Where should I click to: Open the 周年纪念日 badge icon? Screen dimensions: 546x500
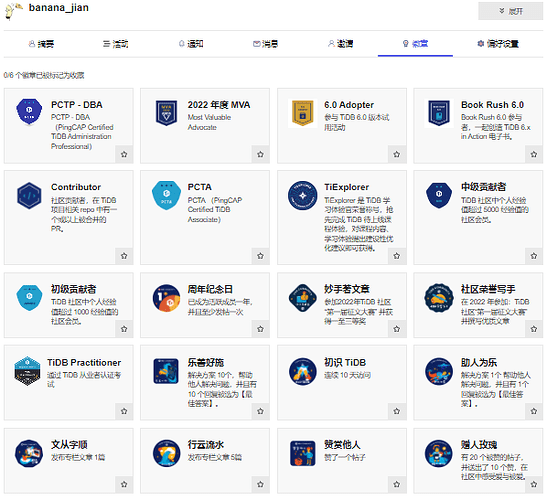tap(166, 298)
